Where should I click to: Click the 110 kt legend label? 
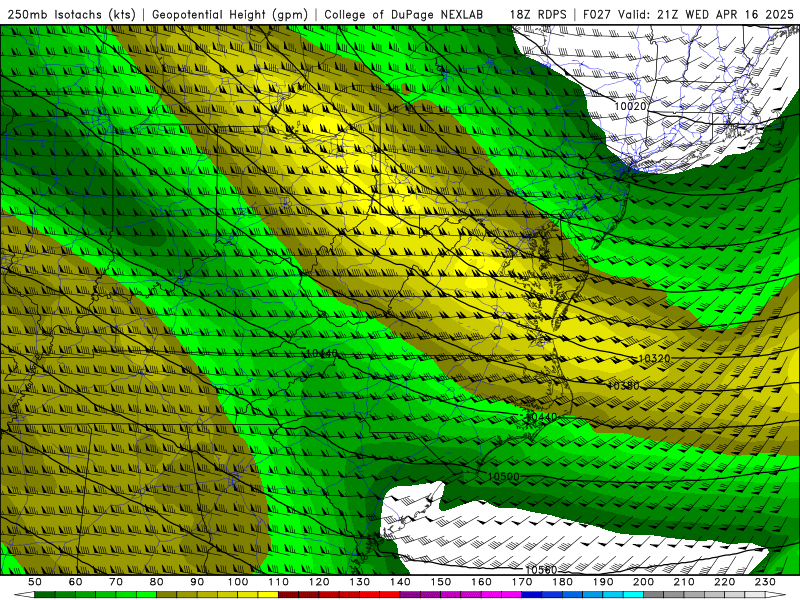tap(279, 582)
